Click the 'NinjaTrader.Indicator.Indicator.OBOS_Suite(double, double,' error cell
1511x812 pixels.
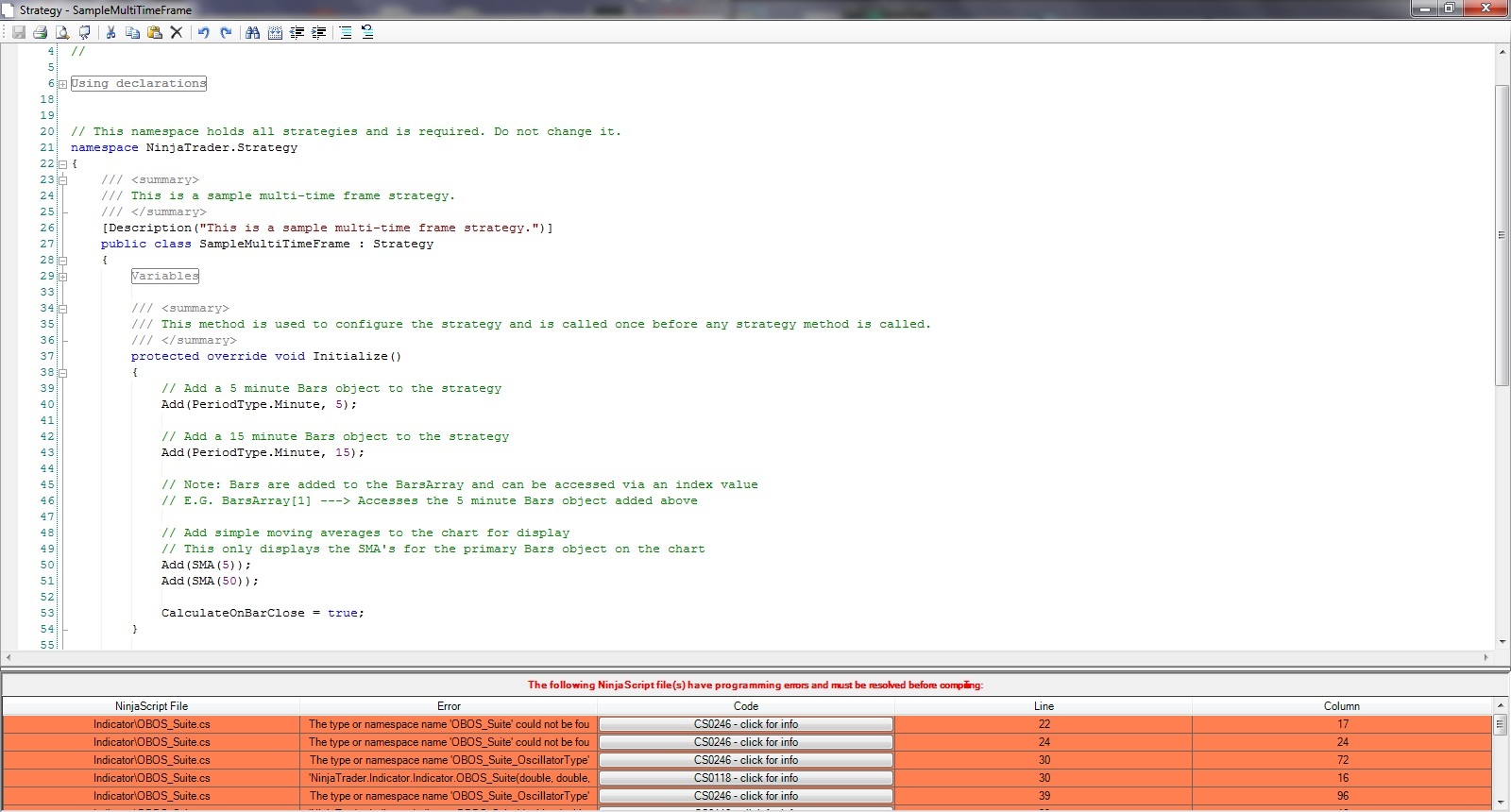(449, 778)
